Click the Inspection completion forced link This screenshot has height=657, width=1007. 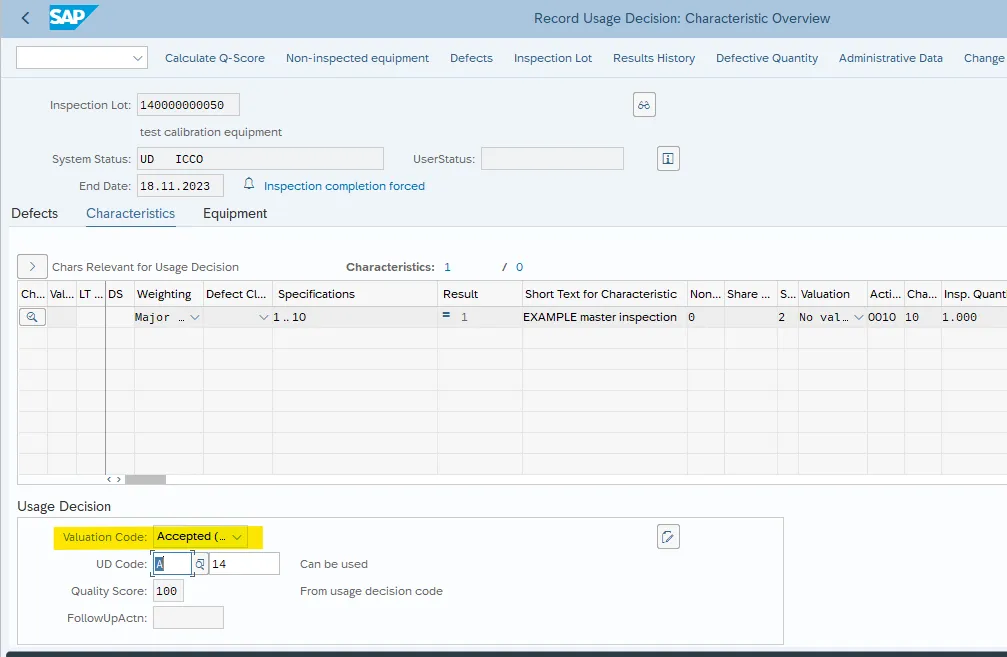click(x=344, y=186)
